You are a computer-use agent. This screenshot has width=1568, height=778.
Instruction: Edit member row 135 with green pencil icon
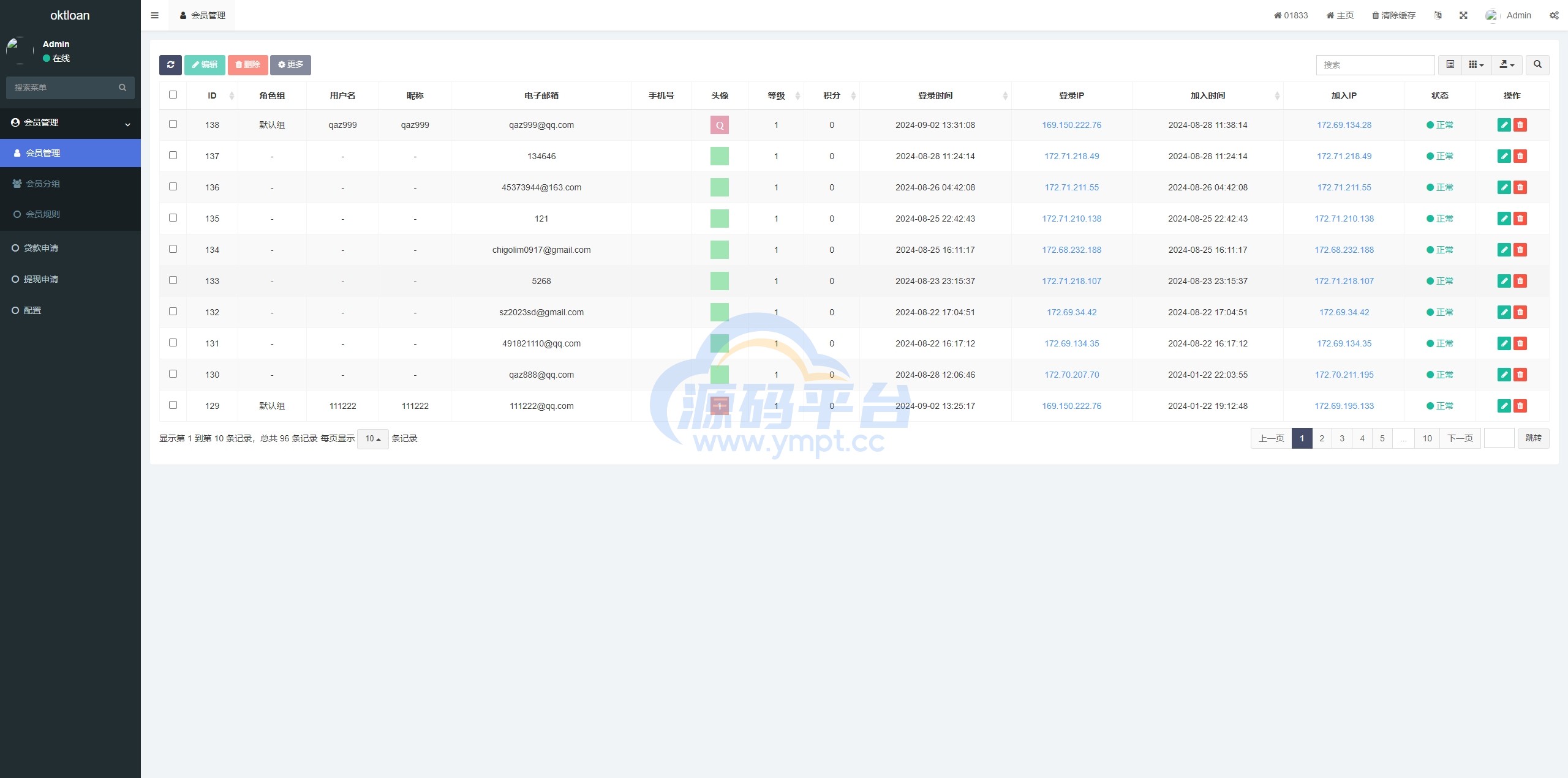(1504, 219)
